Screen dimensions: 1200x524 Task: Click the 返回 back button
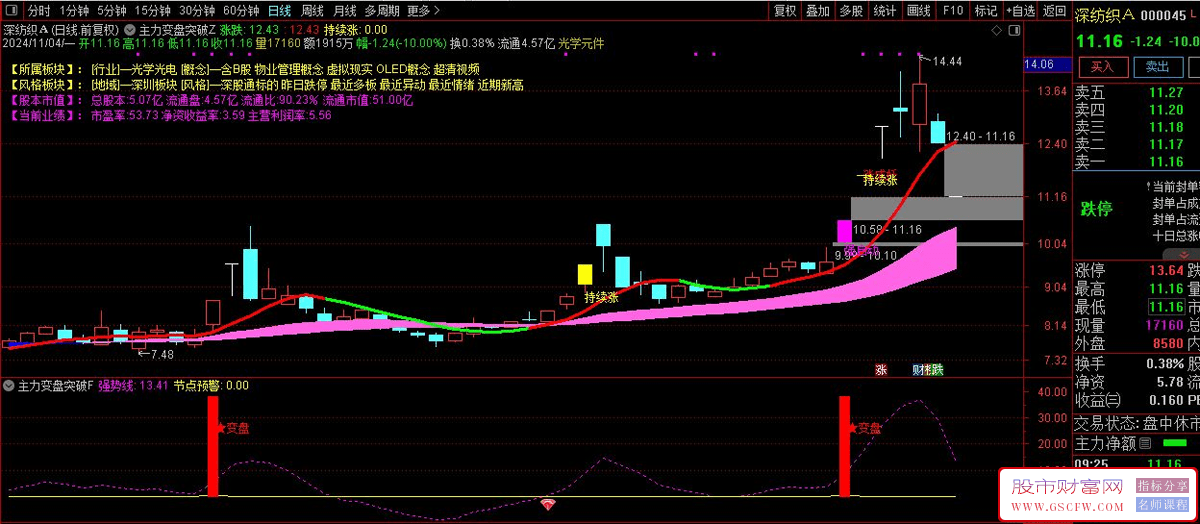pyautogui.click(x=1054, y=11)
